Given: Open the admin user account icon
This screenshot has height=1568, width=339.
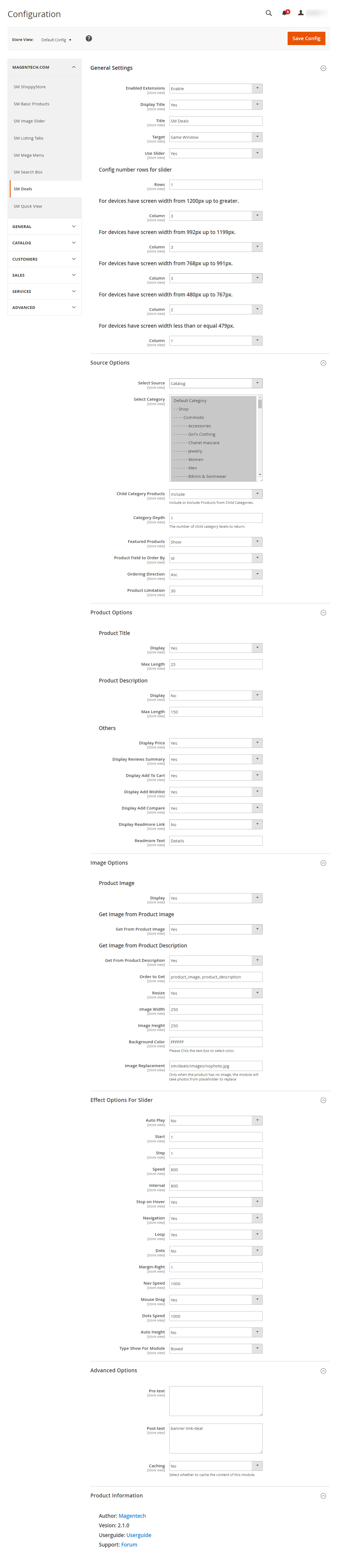Looking at the screenshot, I should pyautogui.click(x=301, y=13).
